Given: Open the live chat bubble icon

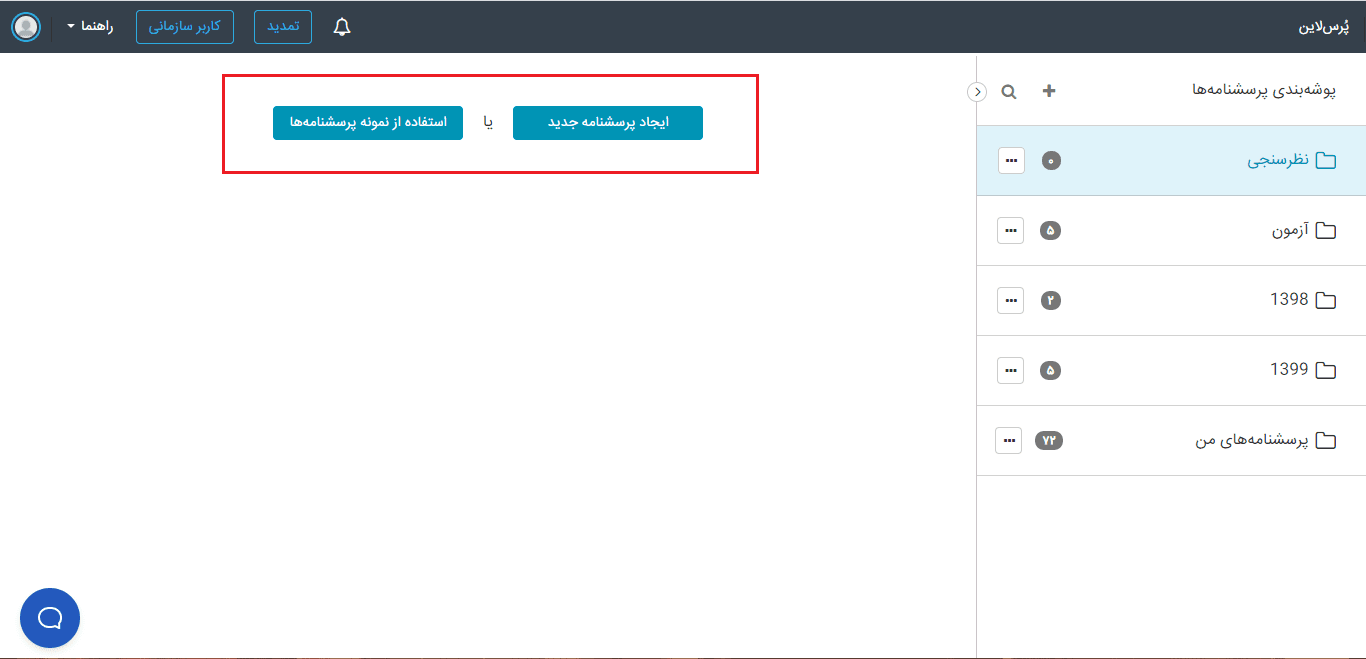Looking at the screenshot, I should (50, 618).
